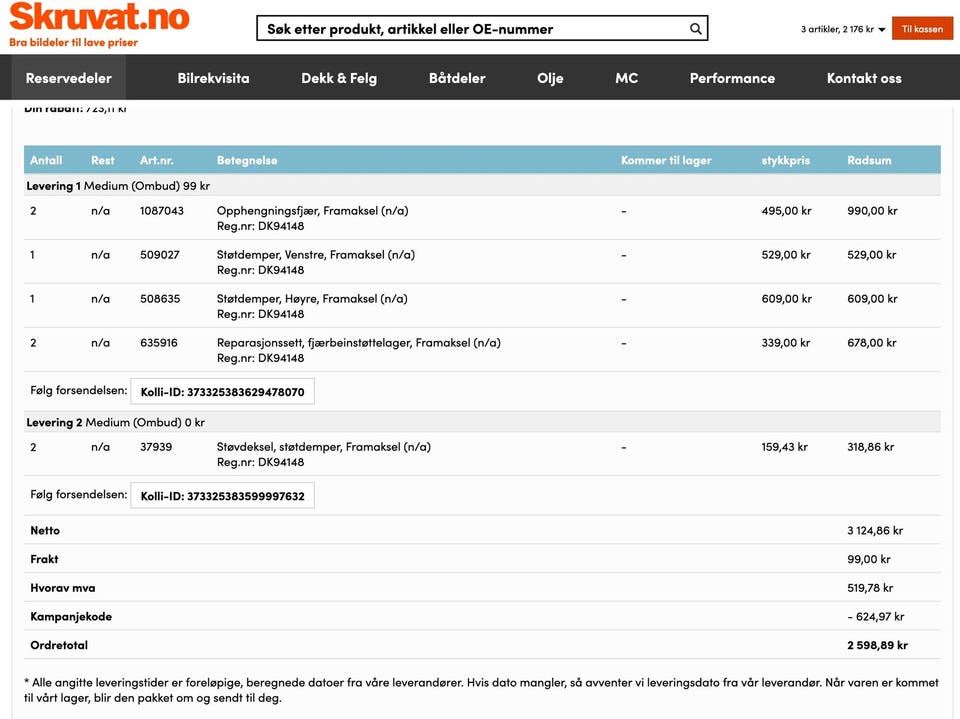The image size is (960, 719).
Task: Click the Til kassen button
Action: tap(922, 29)
